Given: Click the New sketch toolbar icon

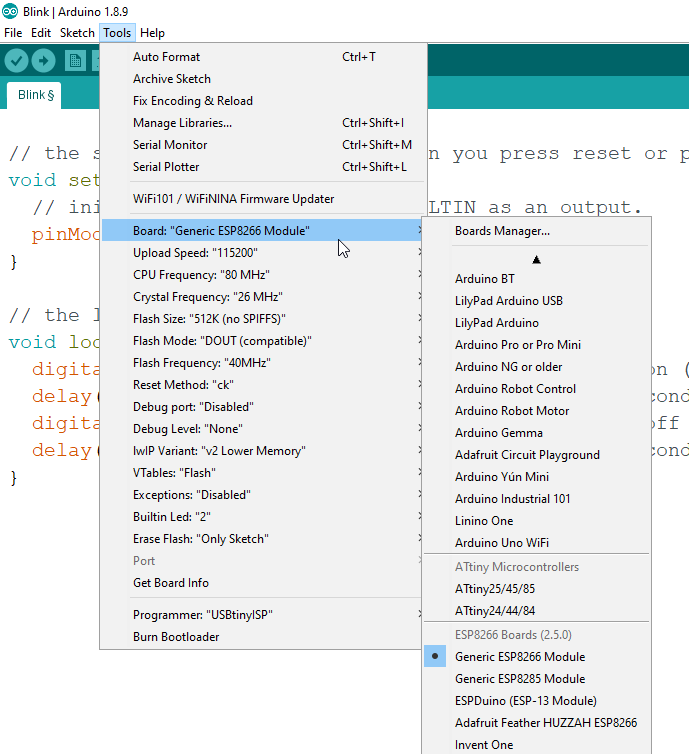Looking at the screenshot, I should (75, 61).
